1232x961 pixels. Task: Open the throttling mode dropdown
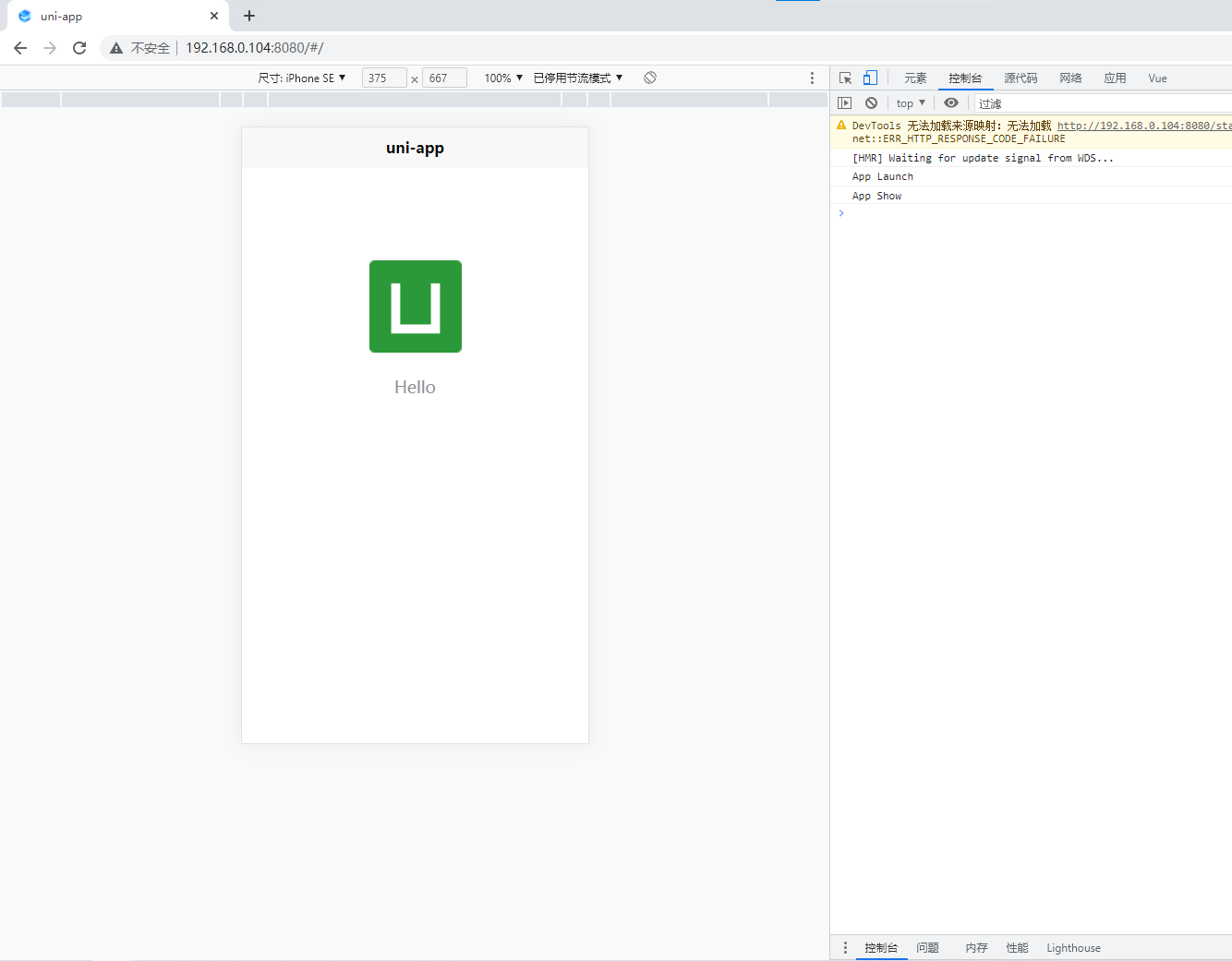[x=578, y=78]
